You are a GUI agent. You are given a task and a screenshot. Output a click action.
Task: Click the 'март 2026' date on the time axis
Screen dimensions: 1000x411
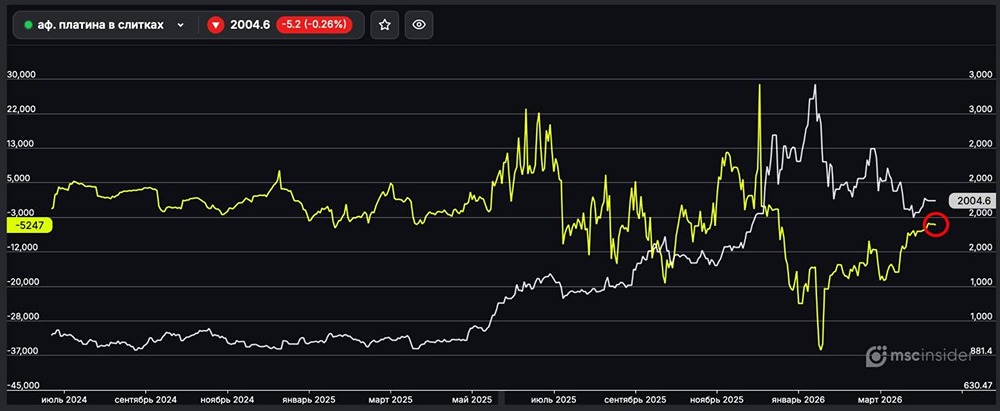pyautogui.click(x=880, y=399)
